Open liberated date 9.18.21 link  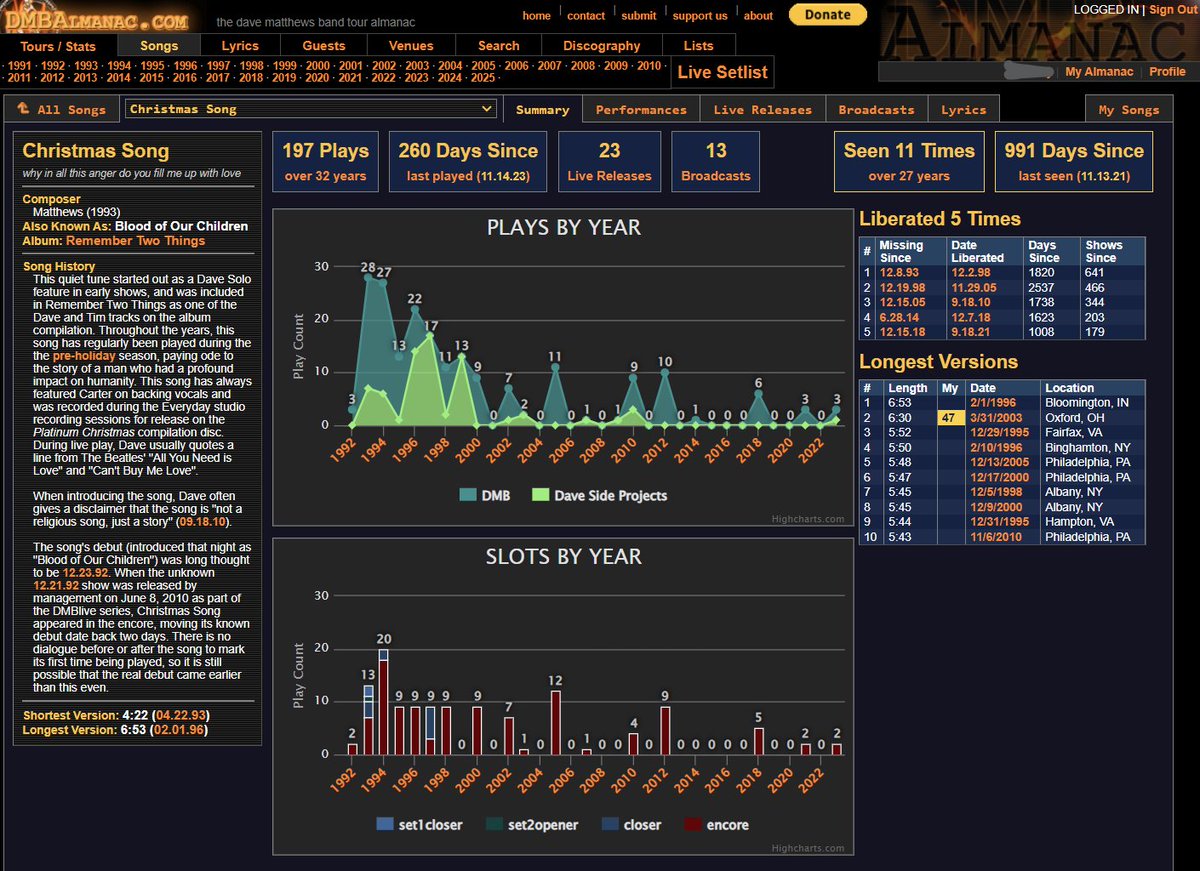970,331
